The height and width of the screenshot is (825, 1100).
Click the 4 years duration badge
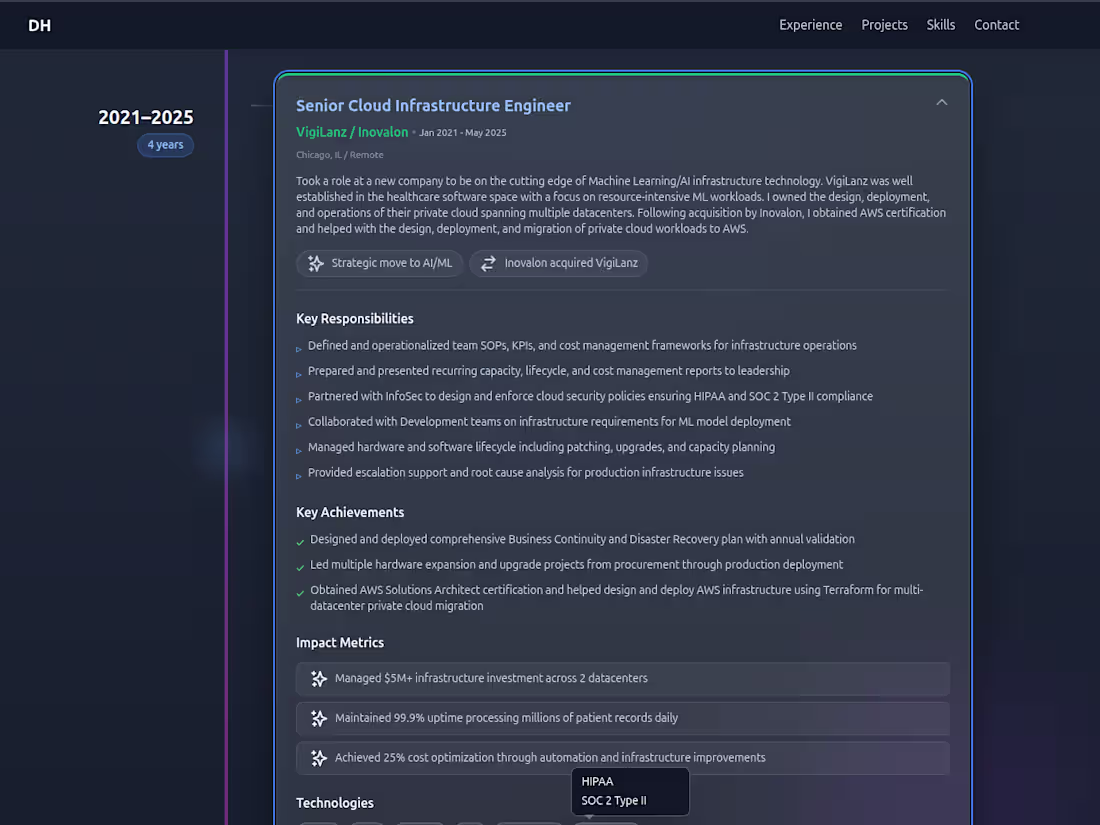(165, 145)
